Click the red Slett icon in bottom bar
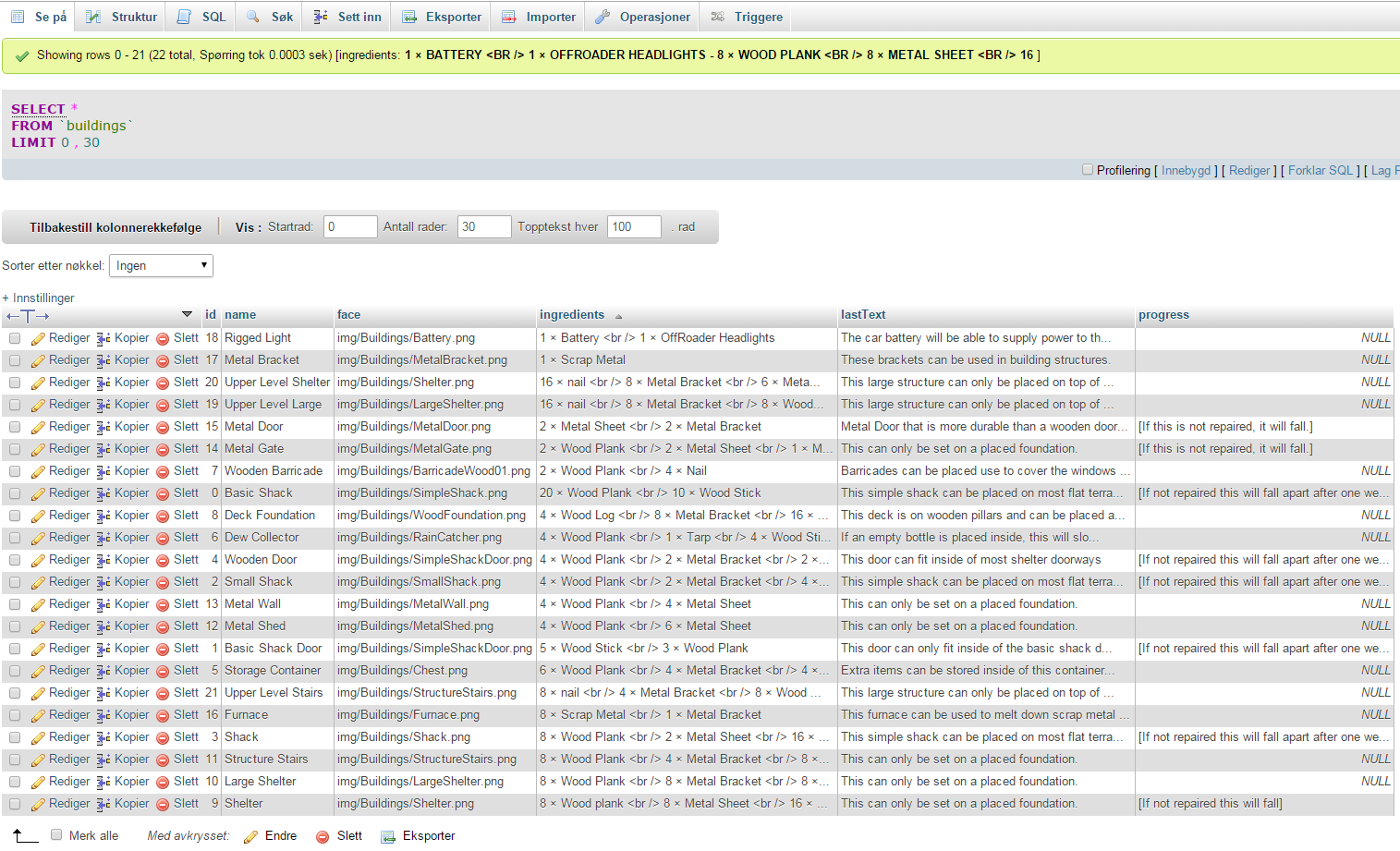Image resolution: width=1400 pixels, height=851 pixels. [x=323, y=836]
